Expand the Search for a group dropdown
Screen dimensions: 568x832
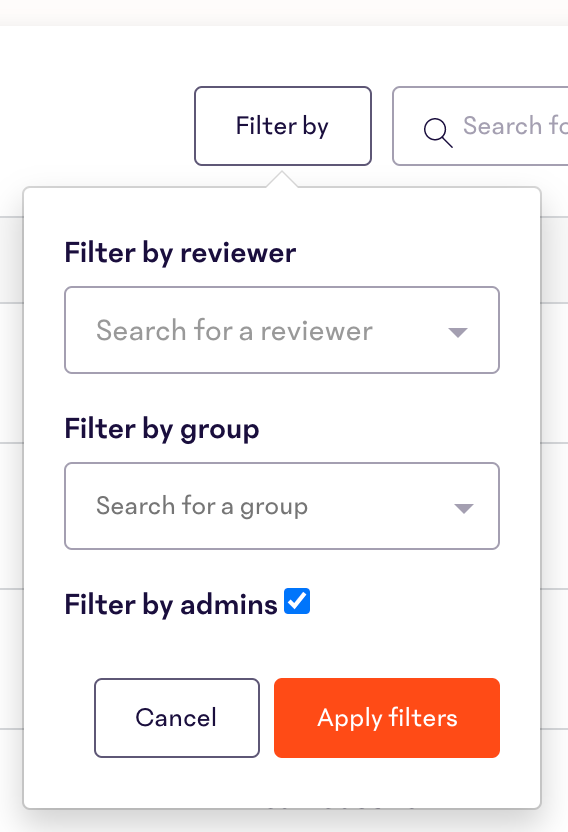(x=282, y=506)
